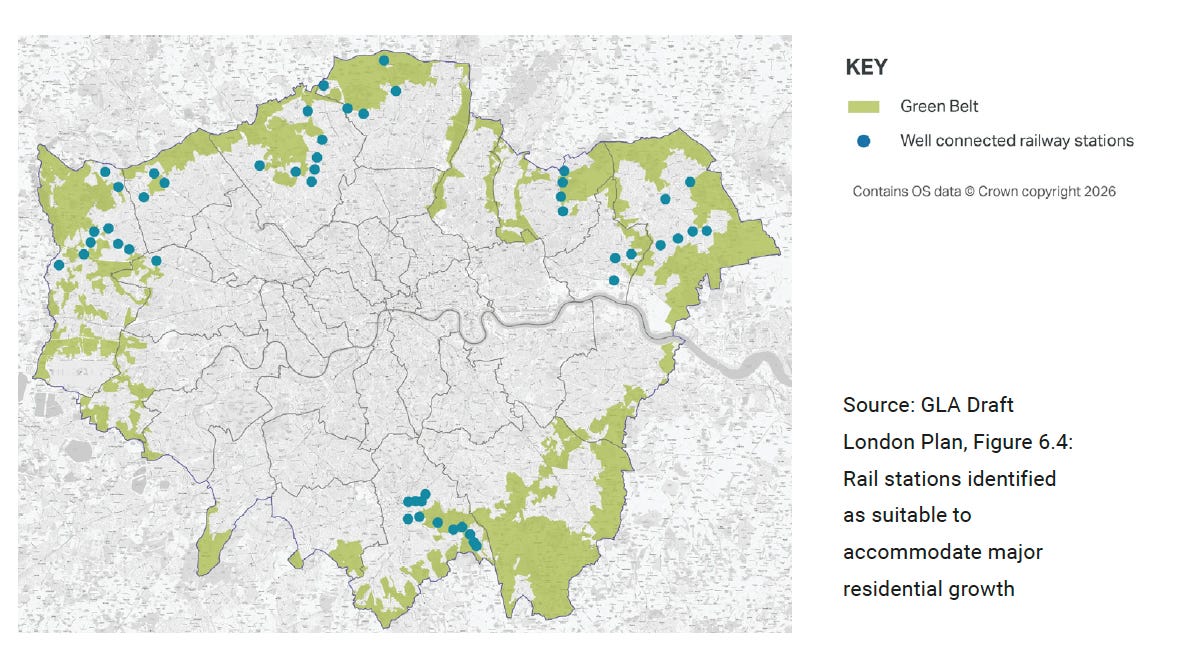The height and width of the screenshot is (664, 1188).
Task: Click the 'residential growth' caption line
Action: click(928, 589)
